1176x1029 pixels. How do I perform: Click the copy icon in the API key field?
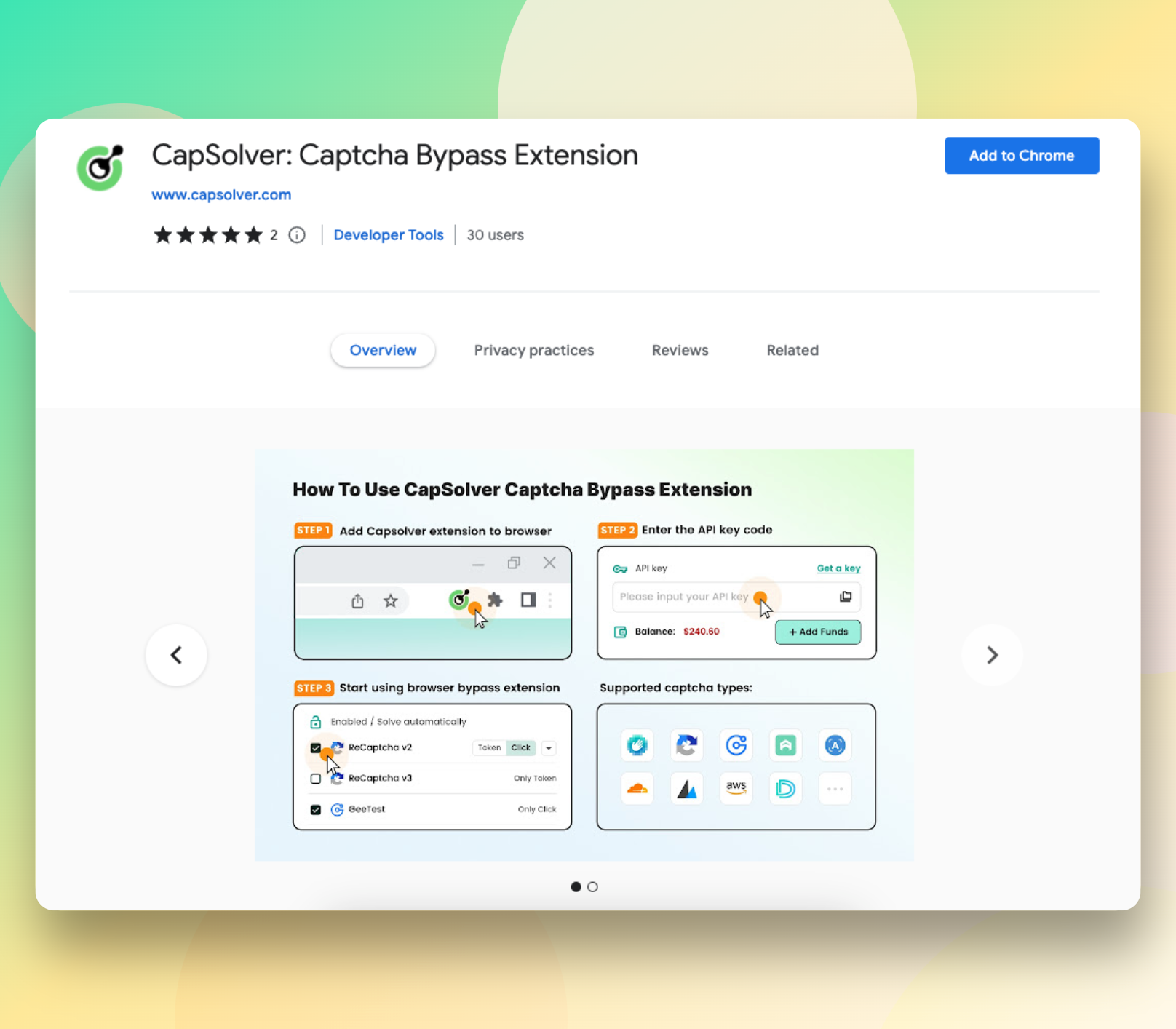tap(846, 597)
